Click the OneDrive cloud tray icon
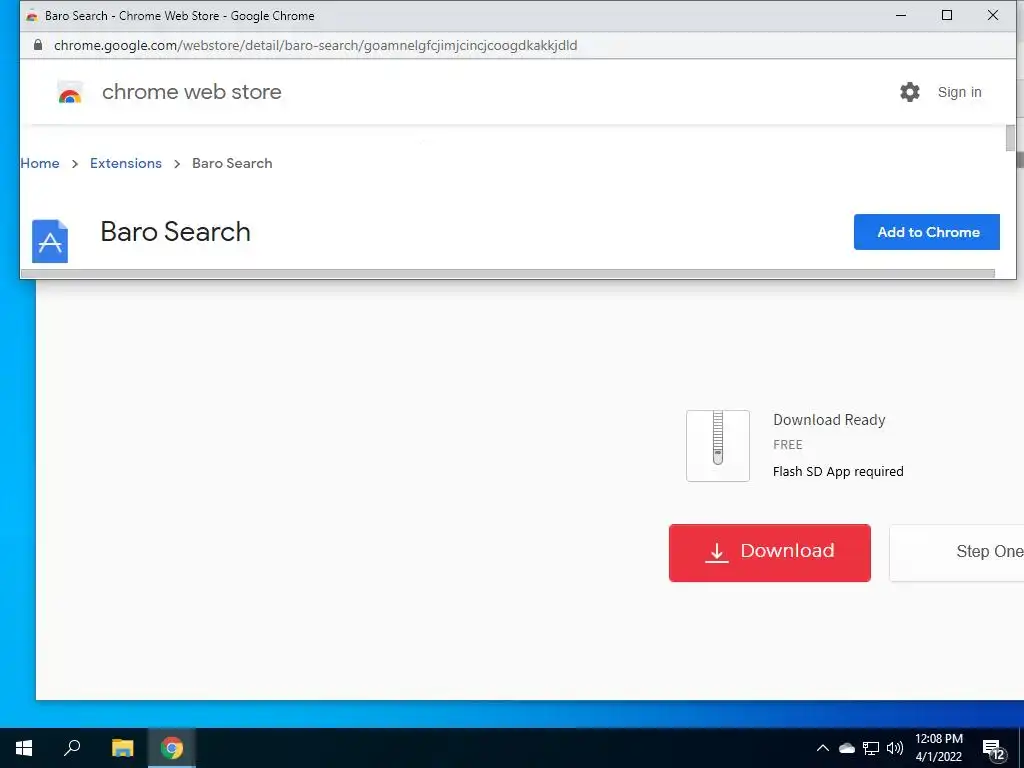 tap(846, 748)
